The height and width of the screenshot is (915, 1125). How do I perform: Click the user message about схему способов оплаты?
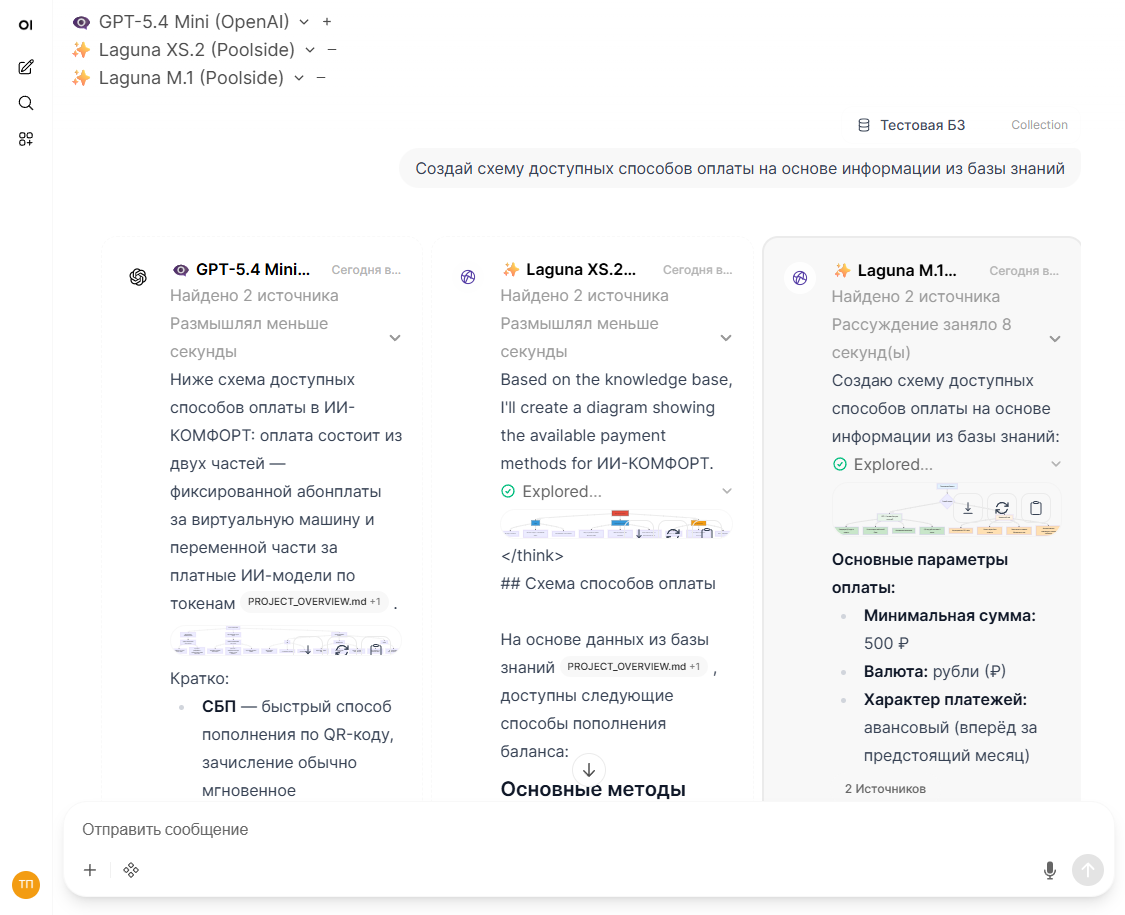click(x=740, y=169)
